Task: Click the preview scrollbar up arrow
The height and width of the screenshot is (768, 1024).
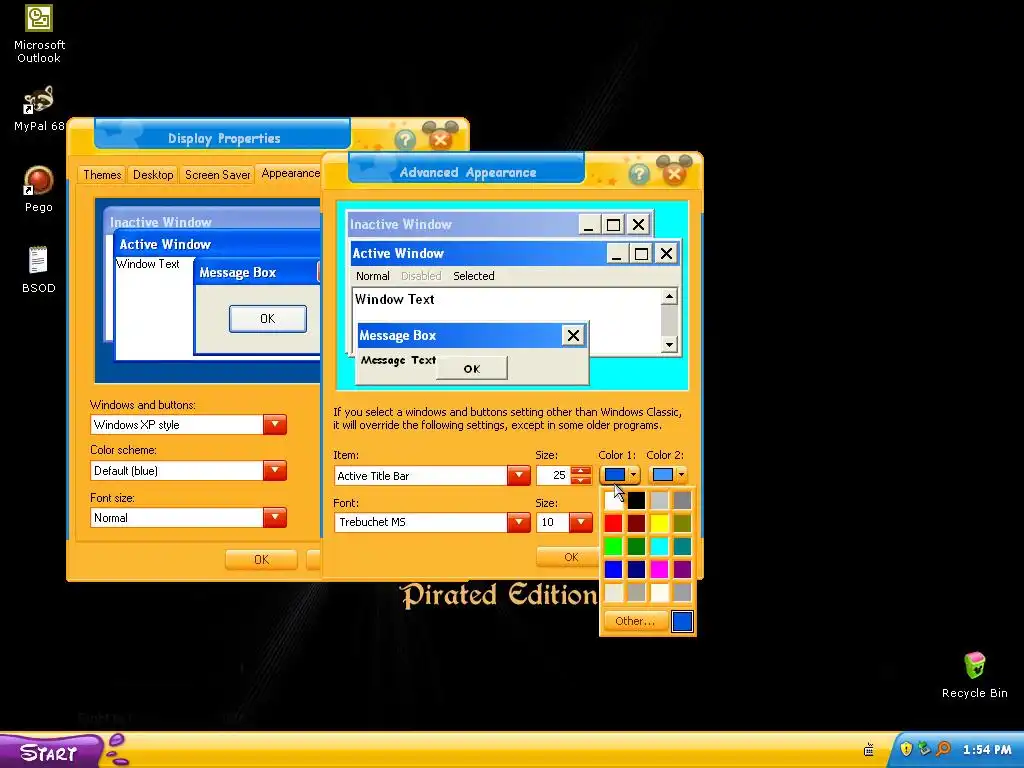Action: pyautogui.click(x=669, y=297)
